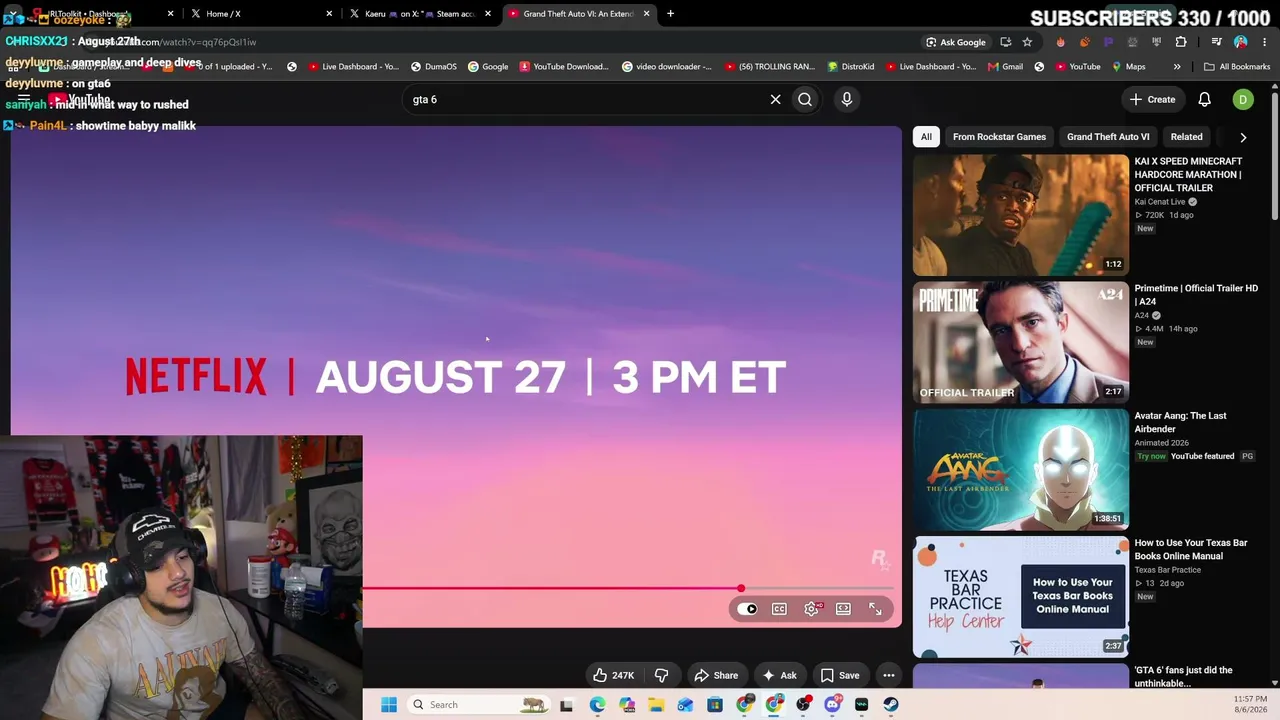The width and height of the screenshot is (1280, 720).
Task: Enter fullscreen in the video player
Action: coord(875,609)
